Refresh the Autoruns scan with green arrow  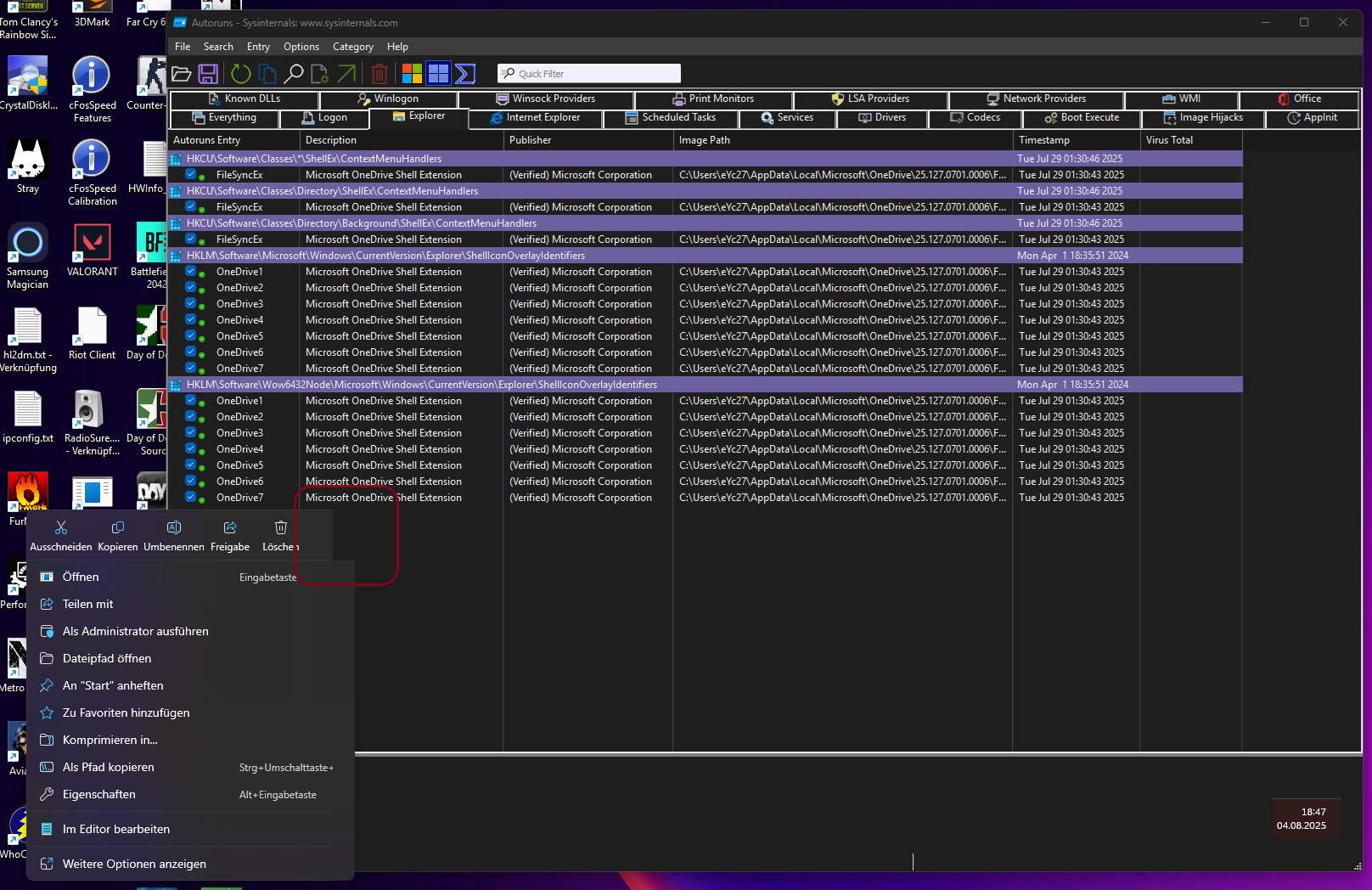pyautogui.click(x=241, y=74)
